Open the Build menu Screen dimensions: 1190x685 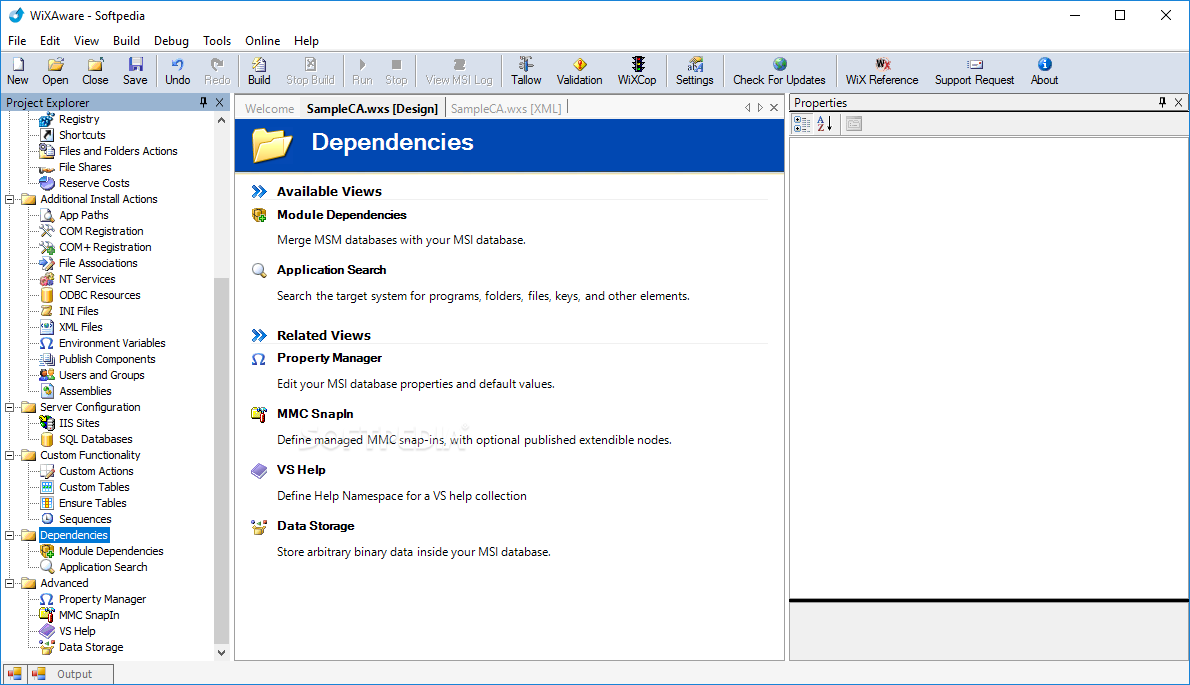(x=126, y=41)
